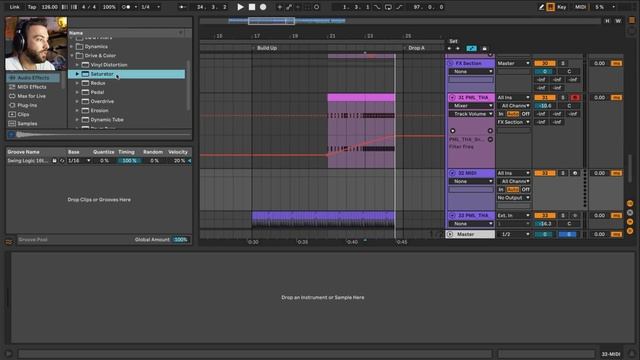Toggle the metronome in the transport bar
Image resolution: width=640 pixels, height=360 pixels.
pyautogui.click(x=127, y=7)
